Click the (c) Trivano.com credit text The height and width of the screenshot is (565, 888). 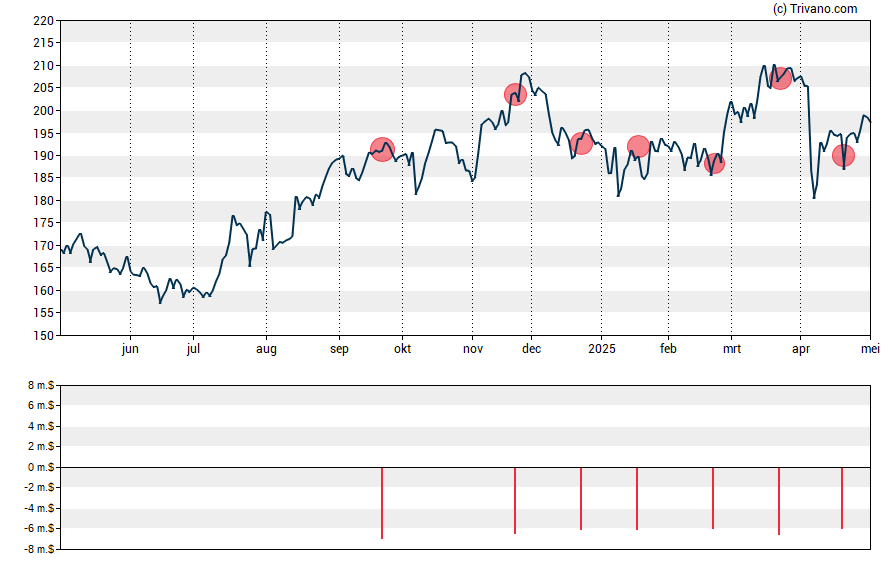[815, 8]
